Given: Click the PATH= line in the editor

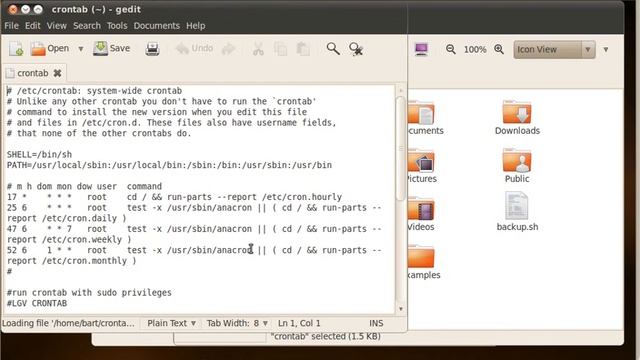Looking at the screenshot, I should coord(169,165).
